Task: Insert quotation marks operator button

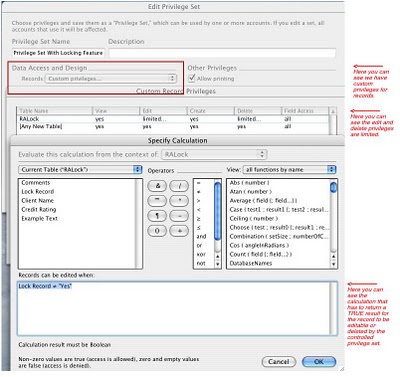Action: (157, 201)
